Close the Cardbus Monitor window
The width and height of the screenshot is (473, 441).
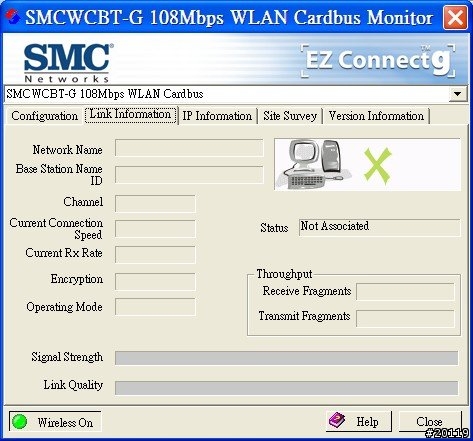click(455, 17)
